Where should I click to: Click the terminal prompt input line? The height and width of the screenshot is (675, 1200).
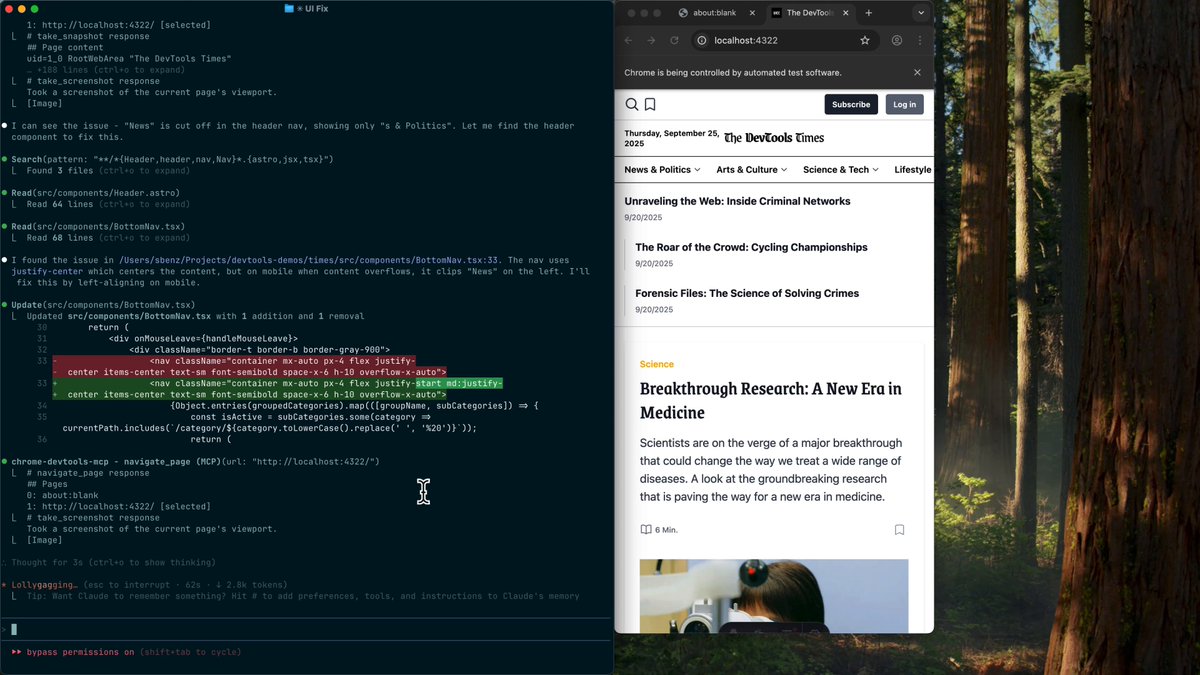tap(306, 629)
